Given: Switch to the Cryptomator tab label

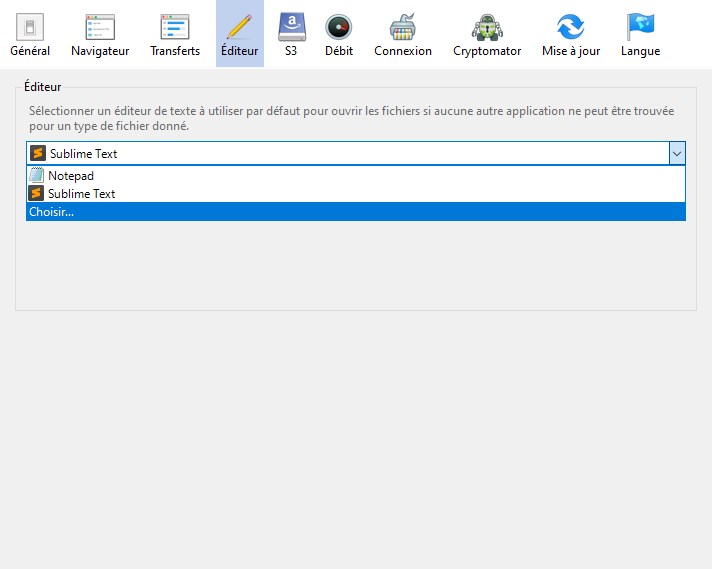Looking at the screenshot, I should tap(487, 51).
